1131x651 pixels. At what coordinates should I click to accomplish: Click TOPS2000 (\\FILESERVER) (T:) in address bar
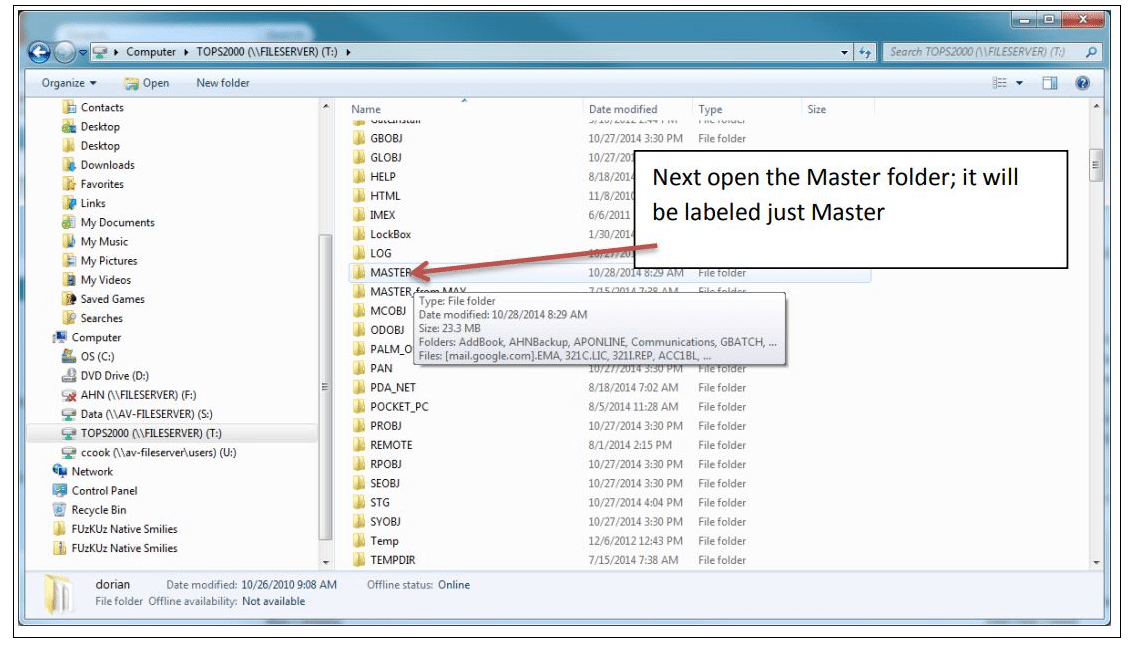267,52
